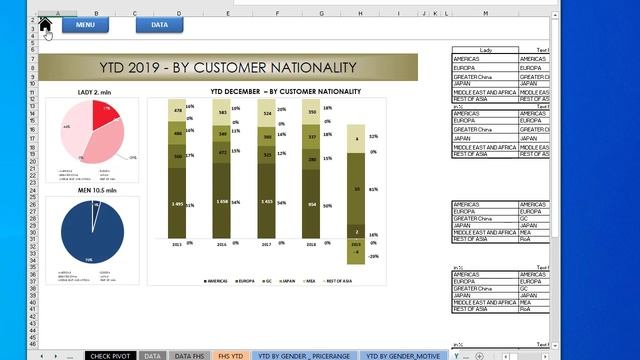Click the AMERICAS legend entry in bar chart
The image size is (640, 360).
216,281
